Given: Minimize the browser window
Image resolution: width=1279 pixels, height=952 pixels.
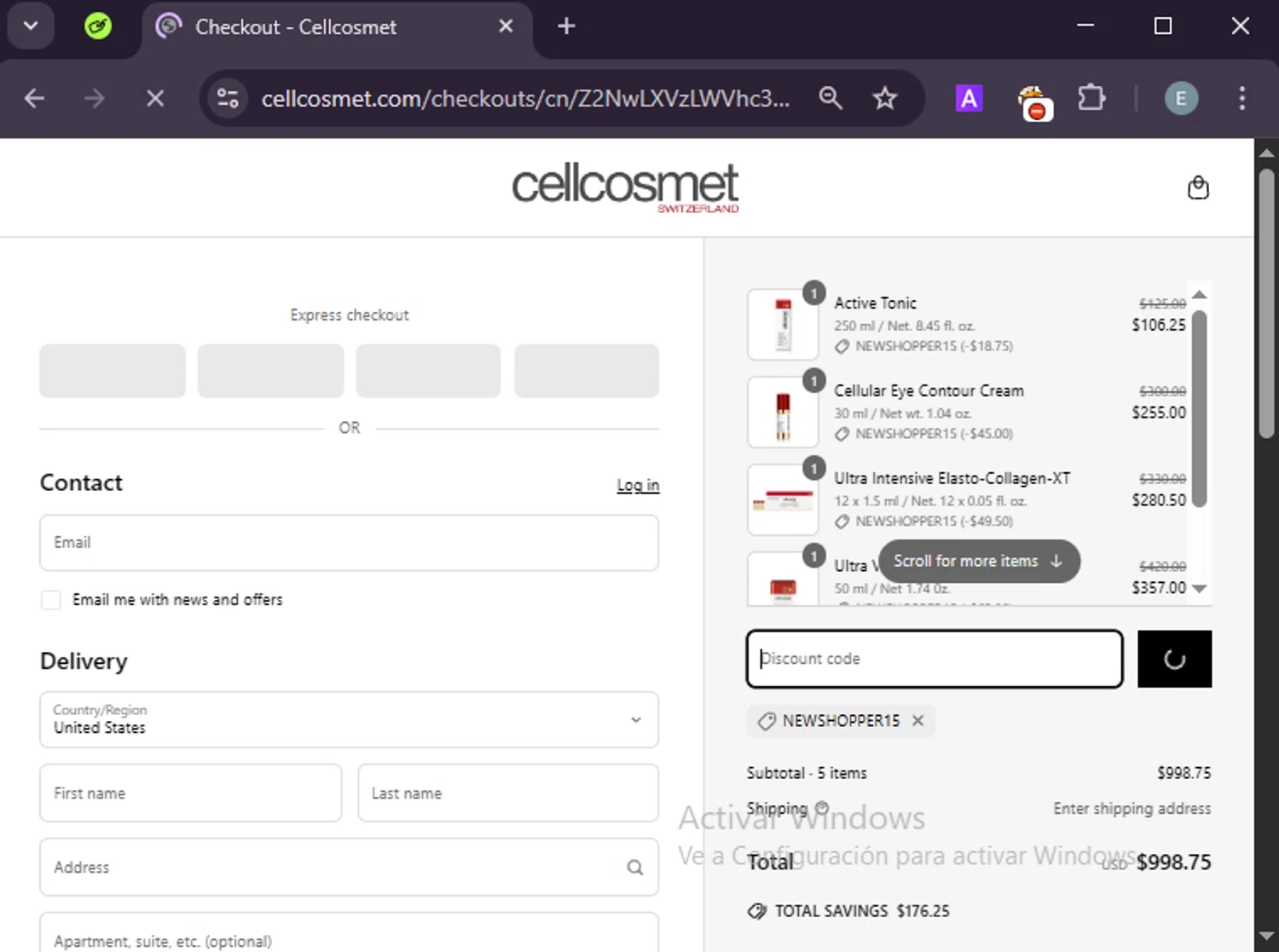Looking at the screenshot, I should (1085, 26).
